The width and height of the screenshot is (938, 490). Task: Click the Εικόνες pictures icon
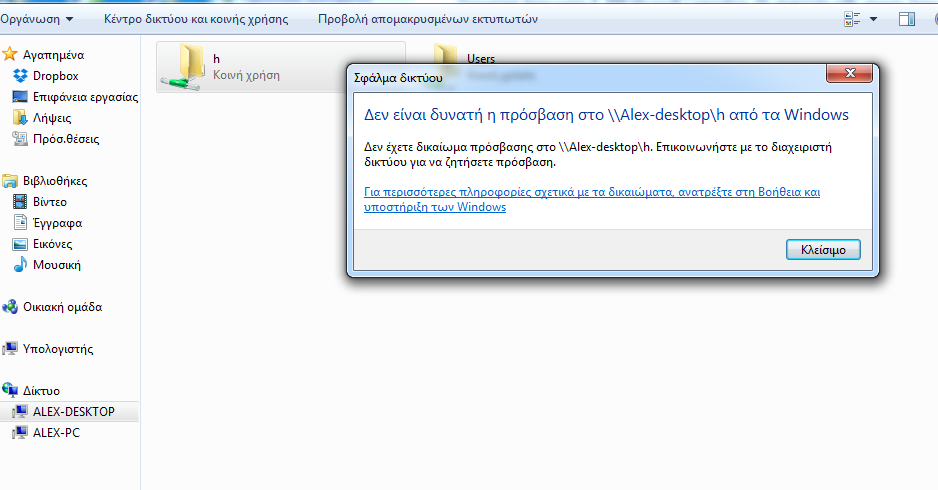pos(20,244)
